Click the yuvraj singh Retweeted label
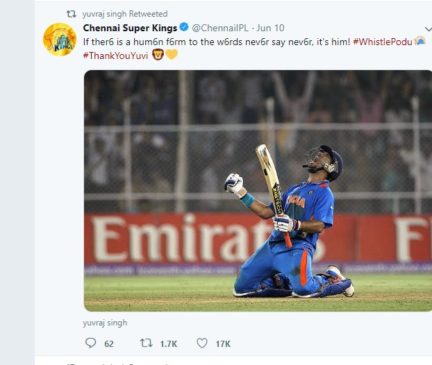This screenshot has width=432, height=365. point(125,14)
